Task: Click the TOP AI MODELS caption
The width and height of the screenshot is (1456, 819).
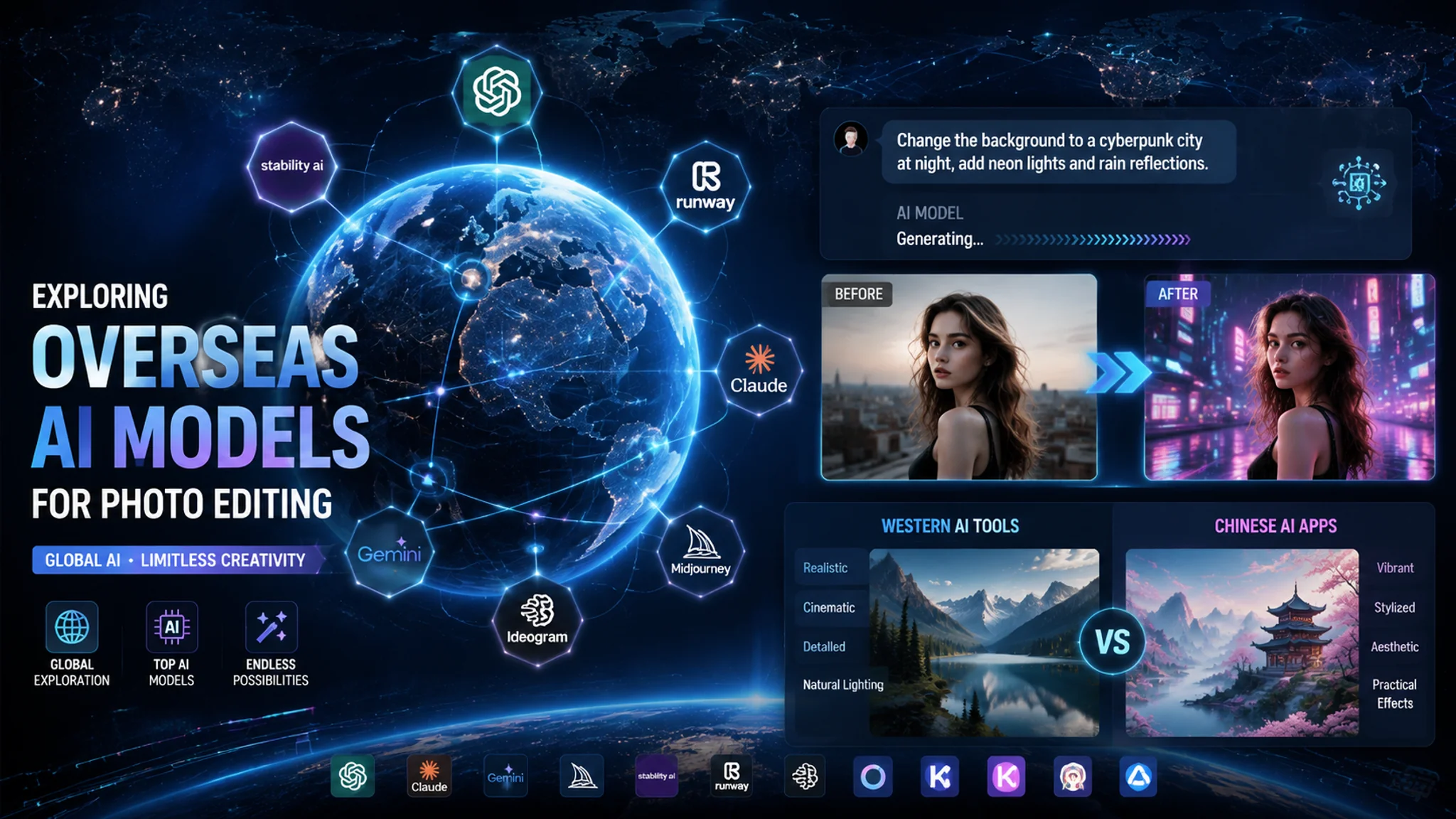Action: tap(171, 673)
